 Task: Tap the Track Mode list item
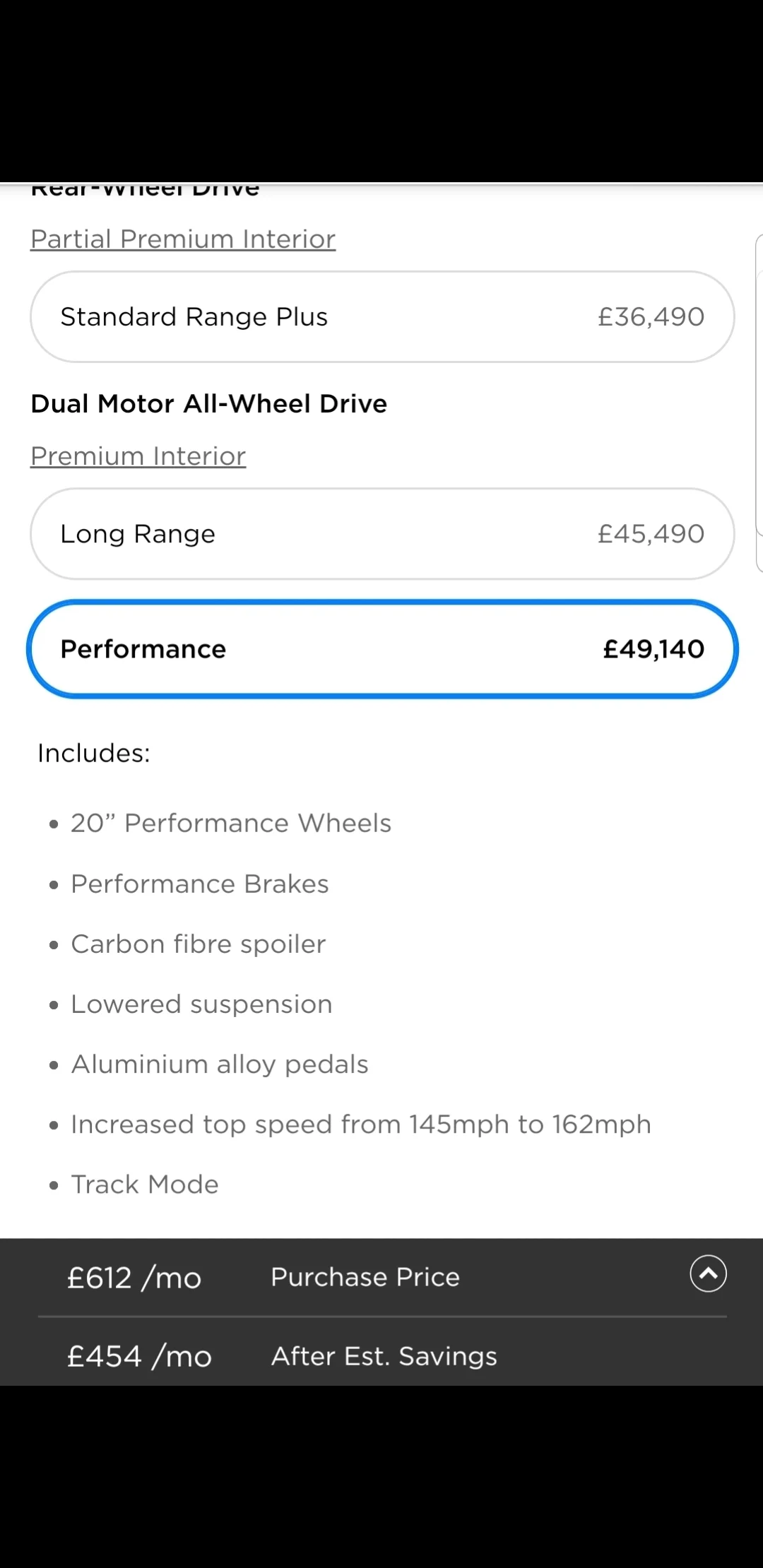(x=145, y=1184)
